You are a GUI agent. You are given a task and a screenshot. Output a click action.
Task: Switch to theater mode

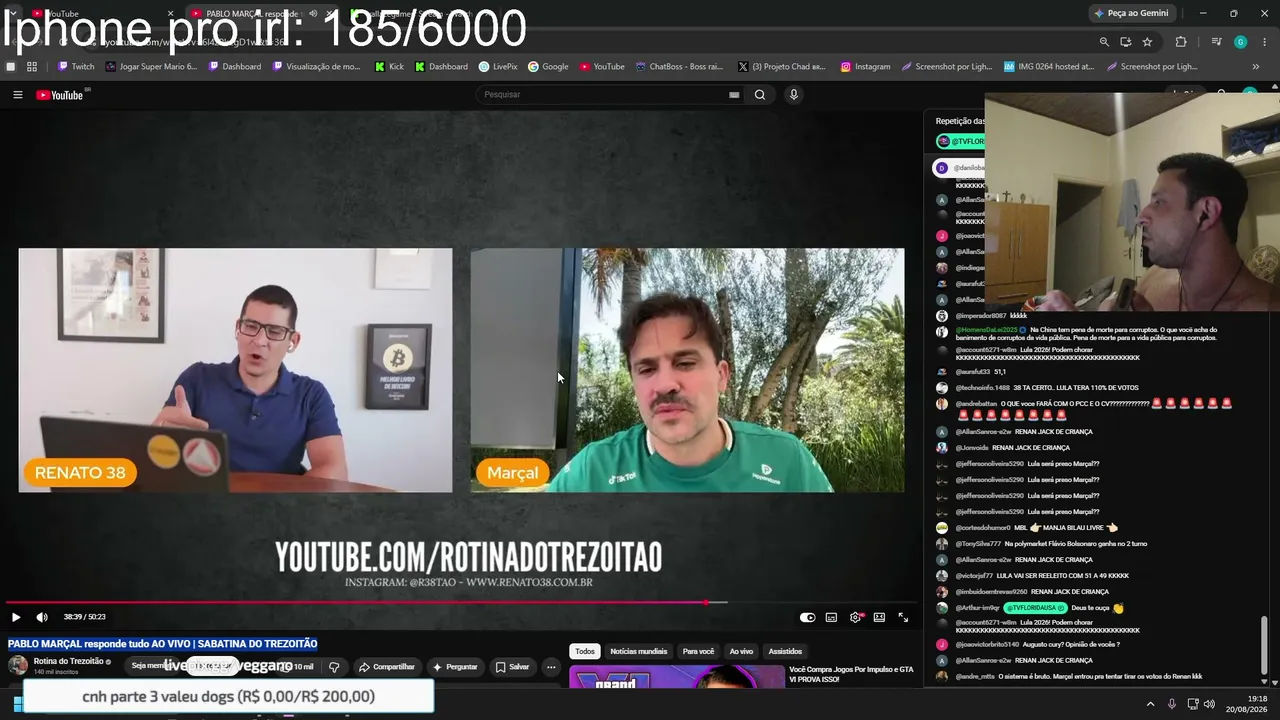point(879,617)
